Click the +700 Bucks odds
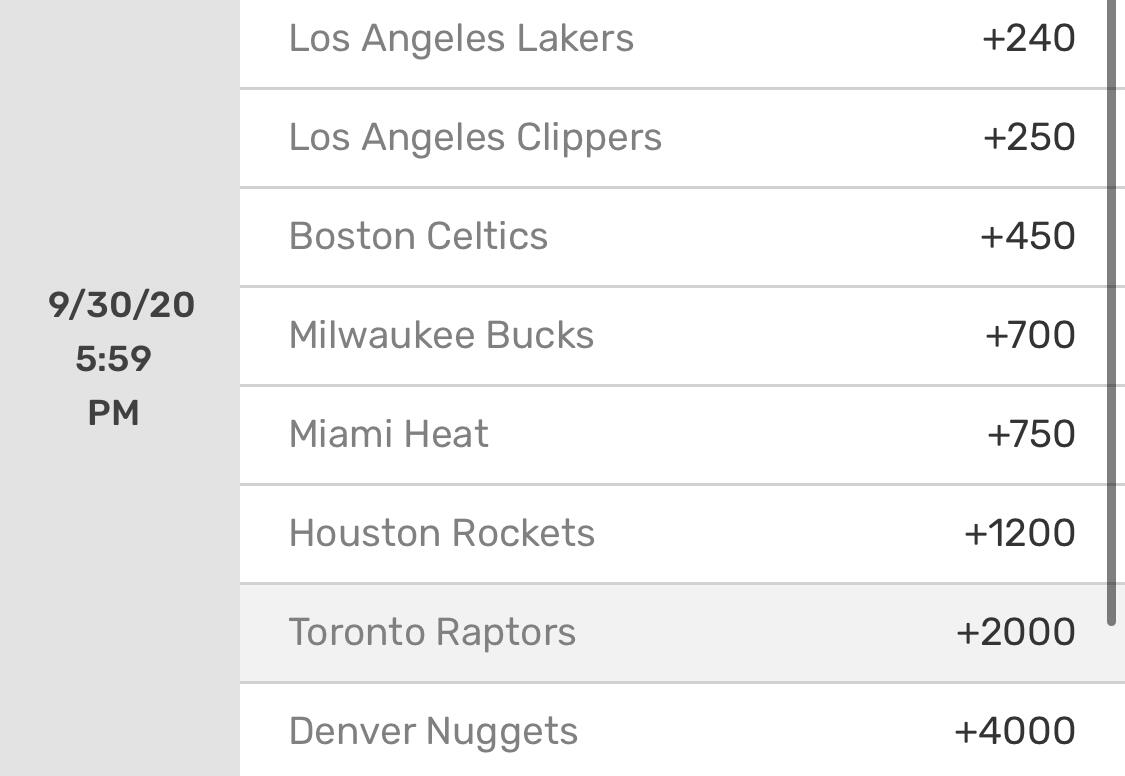The height and width of the screenshot is (776, 1125). point(1030,336)
